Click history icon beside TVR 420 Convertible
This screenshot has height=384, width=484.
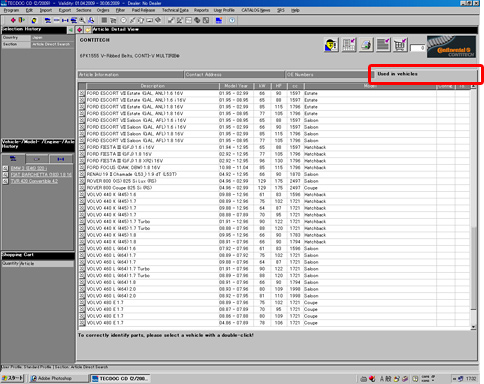[x=5, y=181]
